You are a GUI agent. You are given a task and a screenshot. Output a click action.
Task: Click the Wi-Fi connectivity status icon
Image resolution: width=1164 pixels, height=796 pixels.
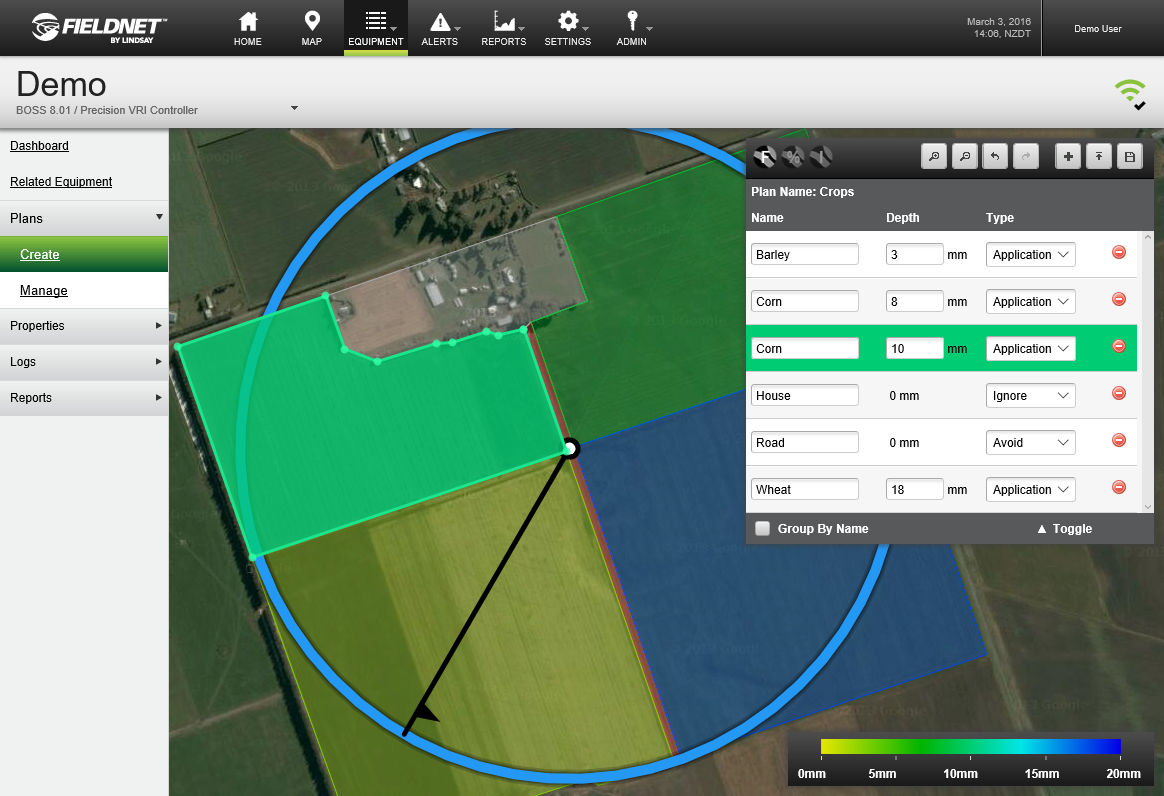point(1130,92)
